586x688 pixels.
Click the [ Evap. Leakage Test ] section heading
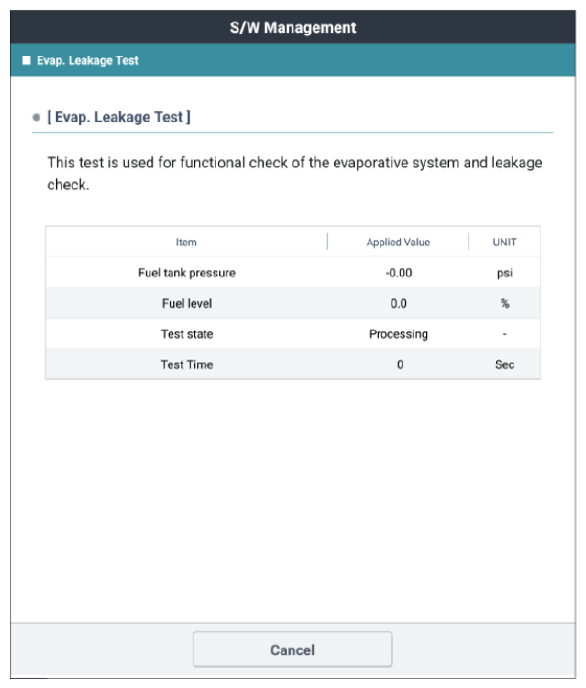(119, 117)
